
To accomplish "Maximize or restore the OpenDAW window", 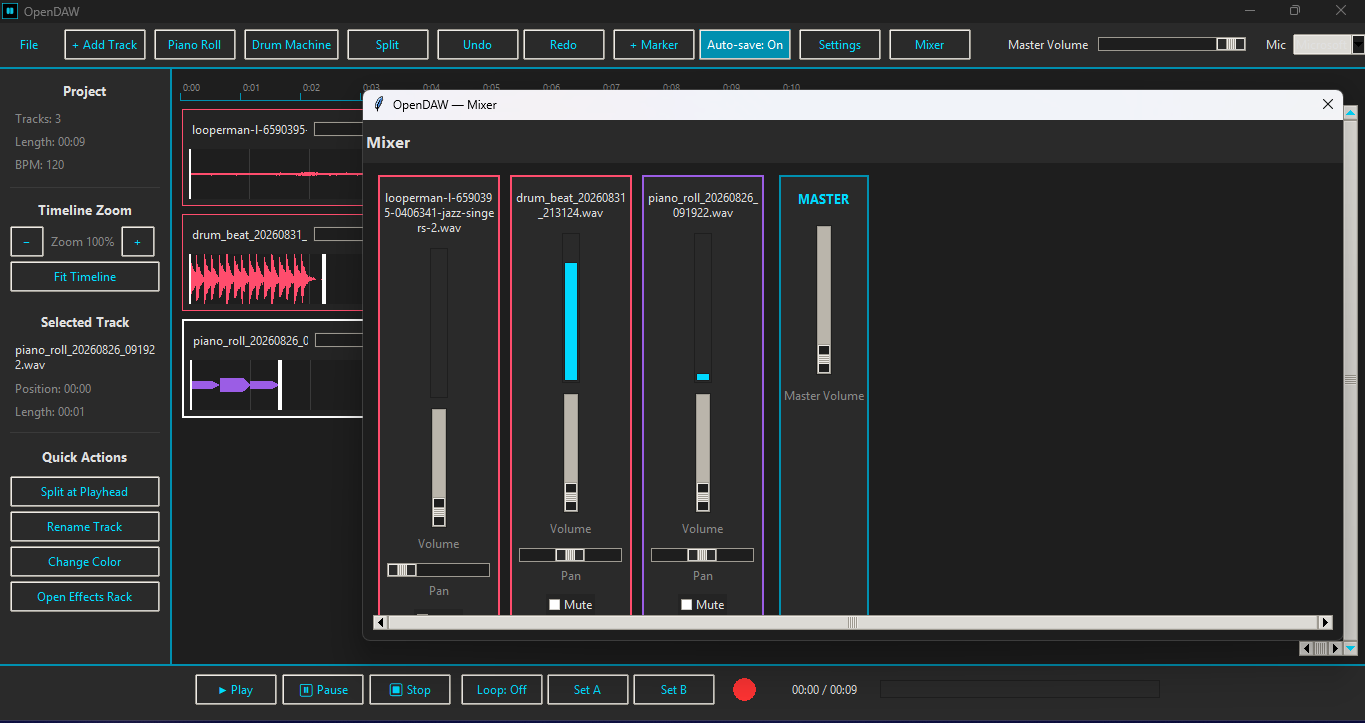I will (1294, 11).
